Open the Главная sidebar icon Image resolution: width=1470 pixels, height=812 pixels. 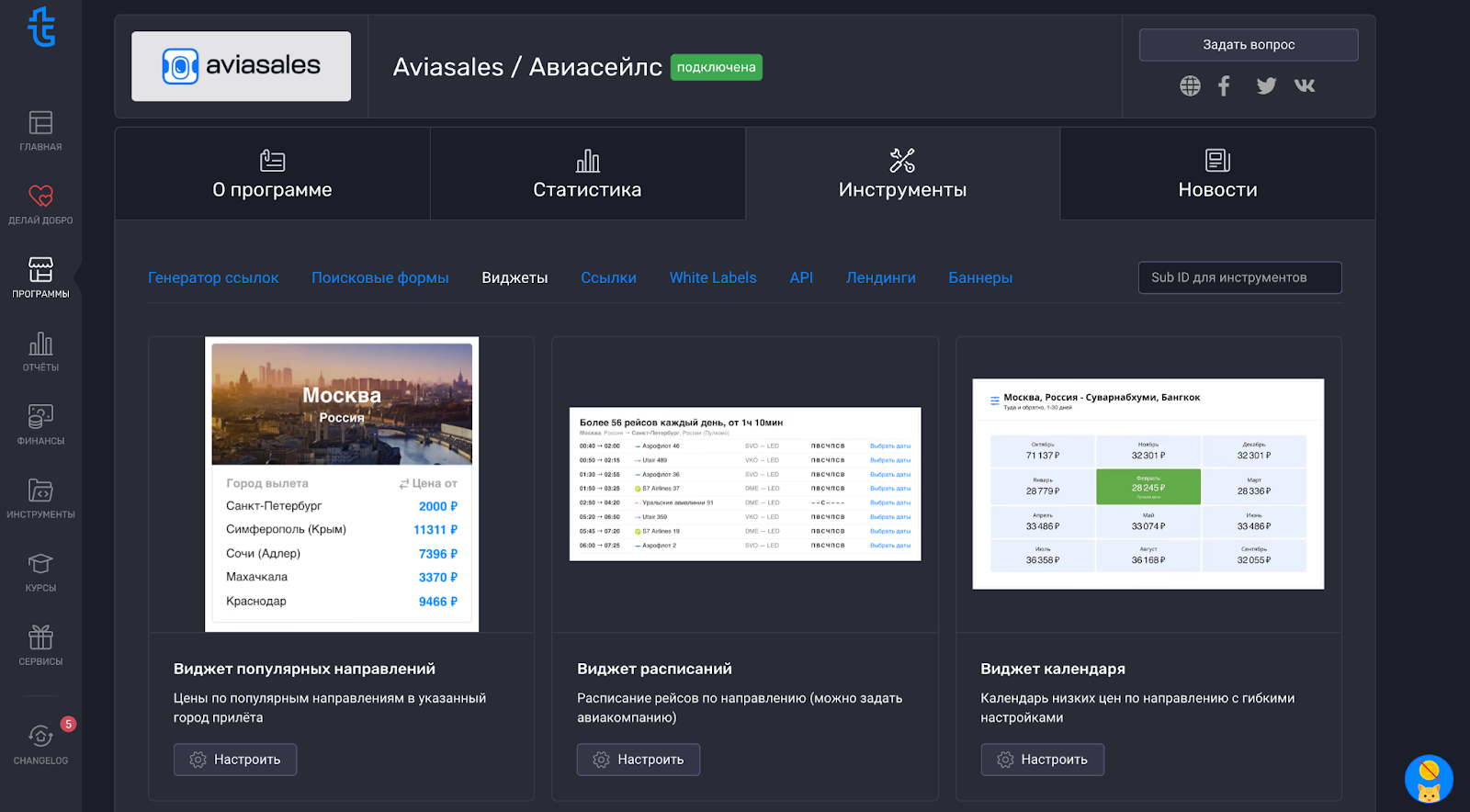[40, 130]
